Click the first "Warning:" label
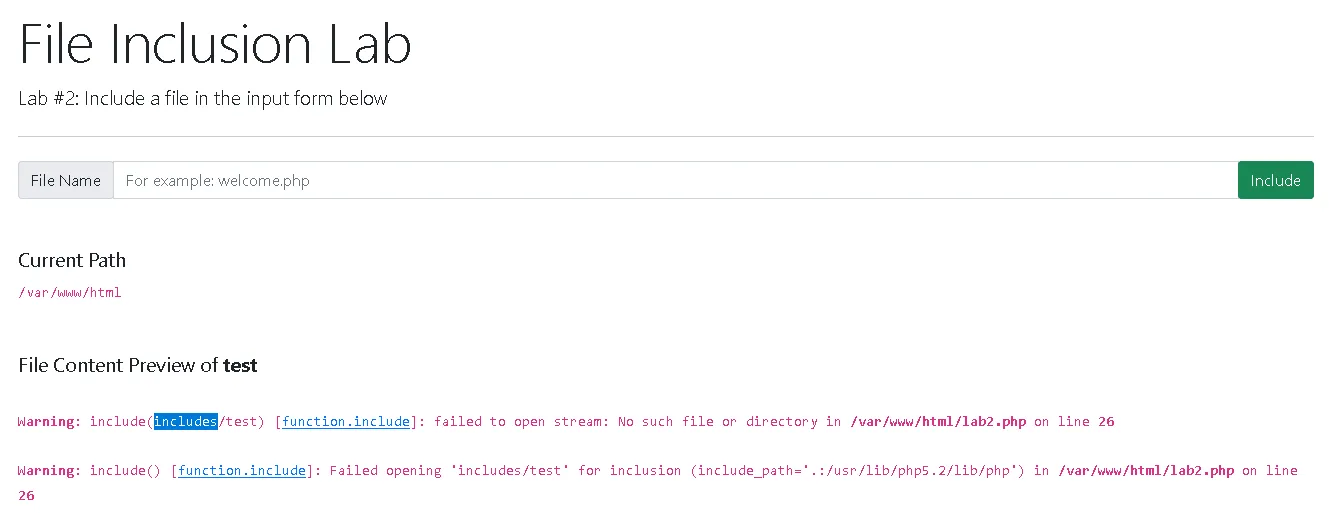Viewport: 1329px width, 513px height. pos(49,422)
